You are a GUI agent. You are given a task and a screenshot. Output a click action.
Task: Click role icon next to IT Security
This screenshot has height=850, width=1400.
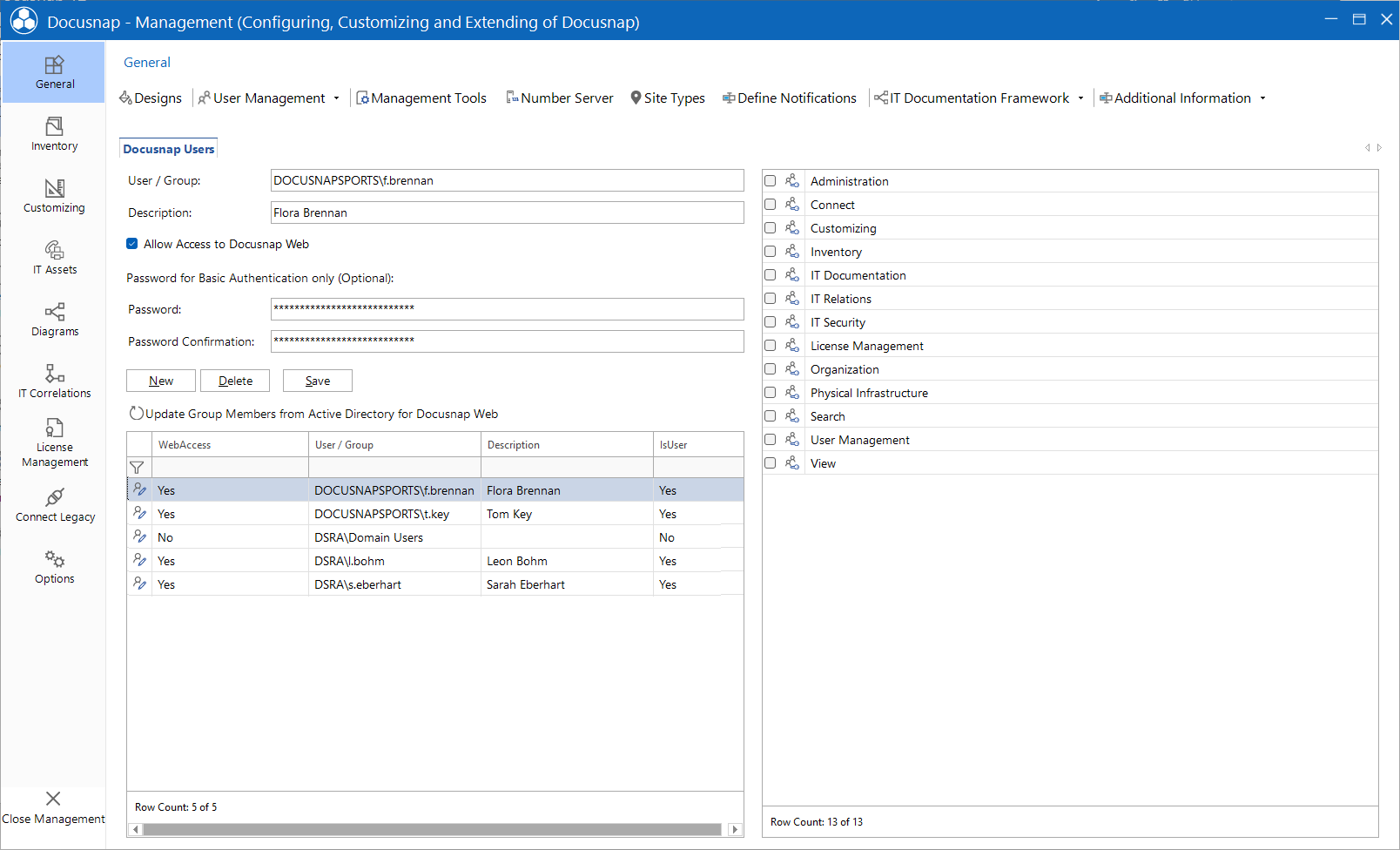[x=792, y=321]
